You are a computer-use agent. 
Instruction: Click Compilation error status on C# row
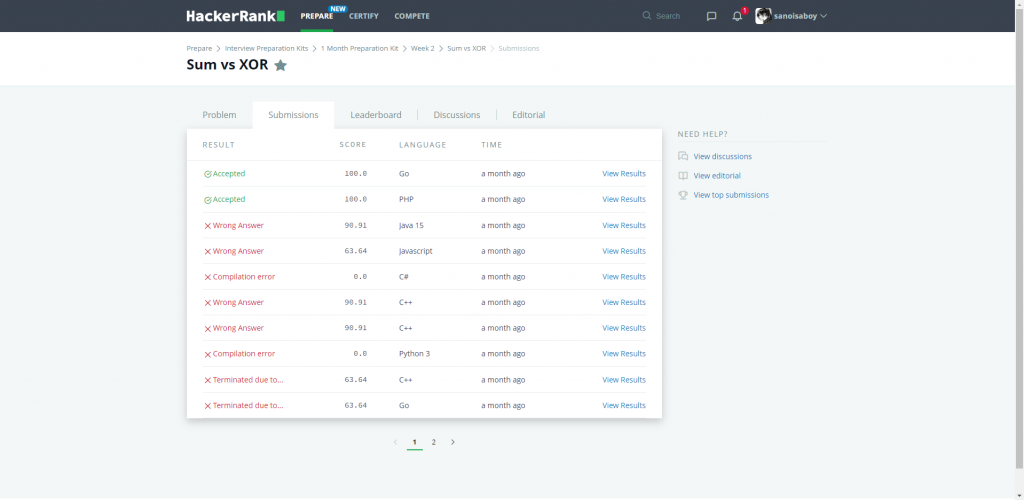click(240, 277)
